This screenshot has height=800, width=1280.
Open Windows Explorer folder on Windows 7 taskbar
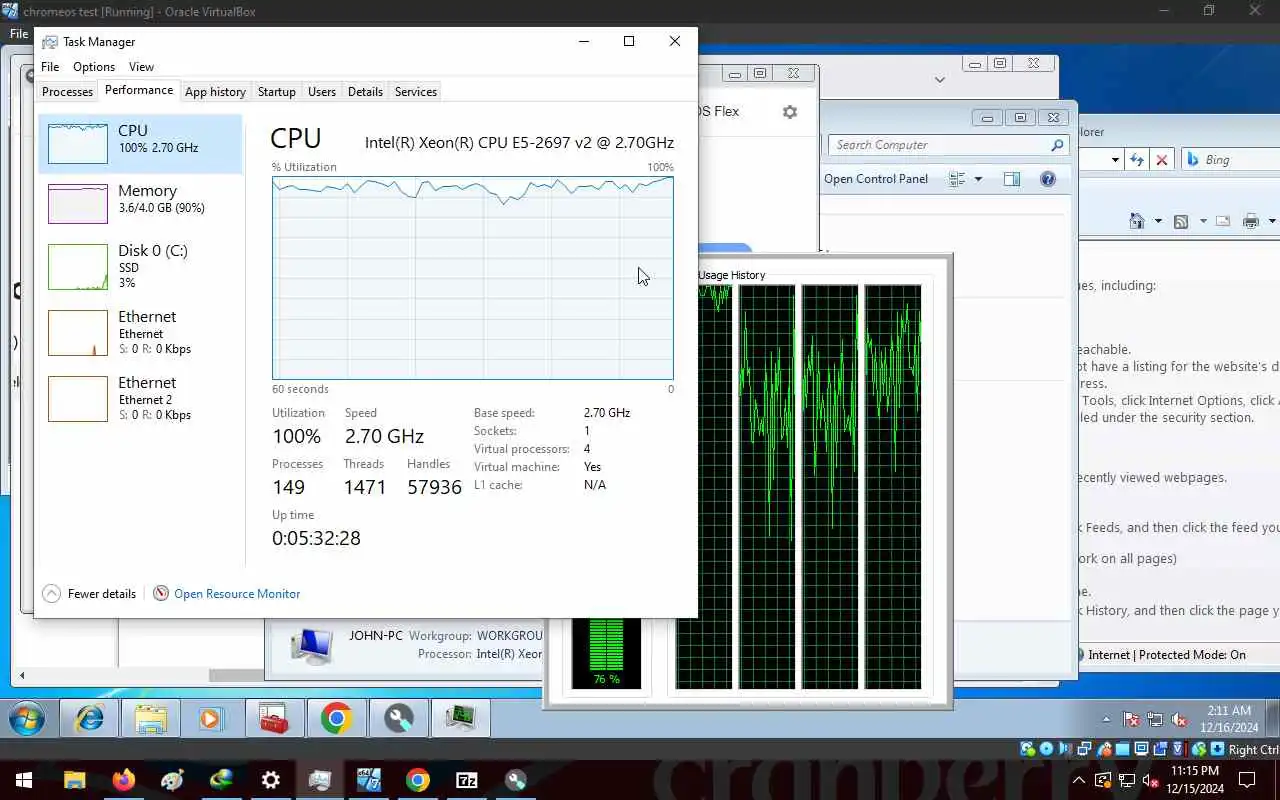click(x=151, y=718)
